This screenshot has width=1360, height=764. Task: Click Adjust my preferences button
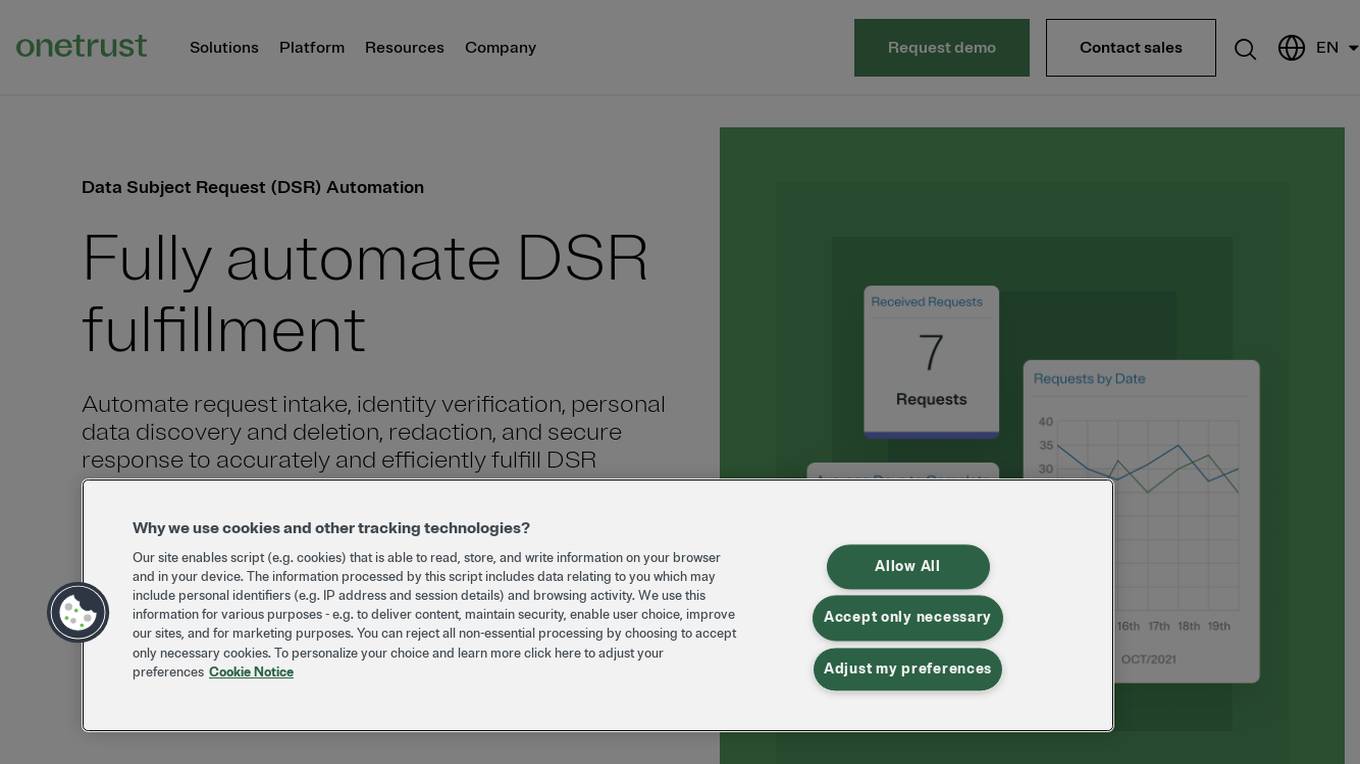[907, 669]
